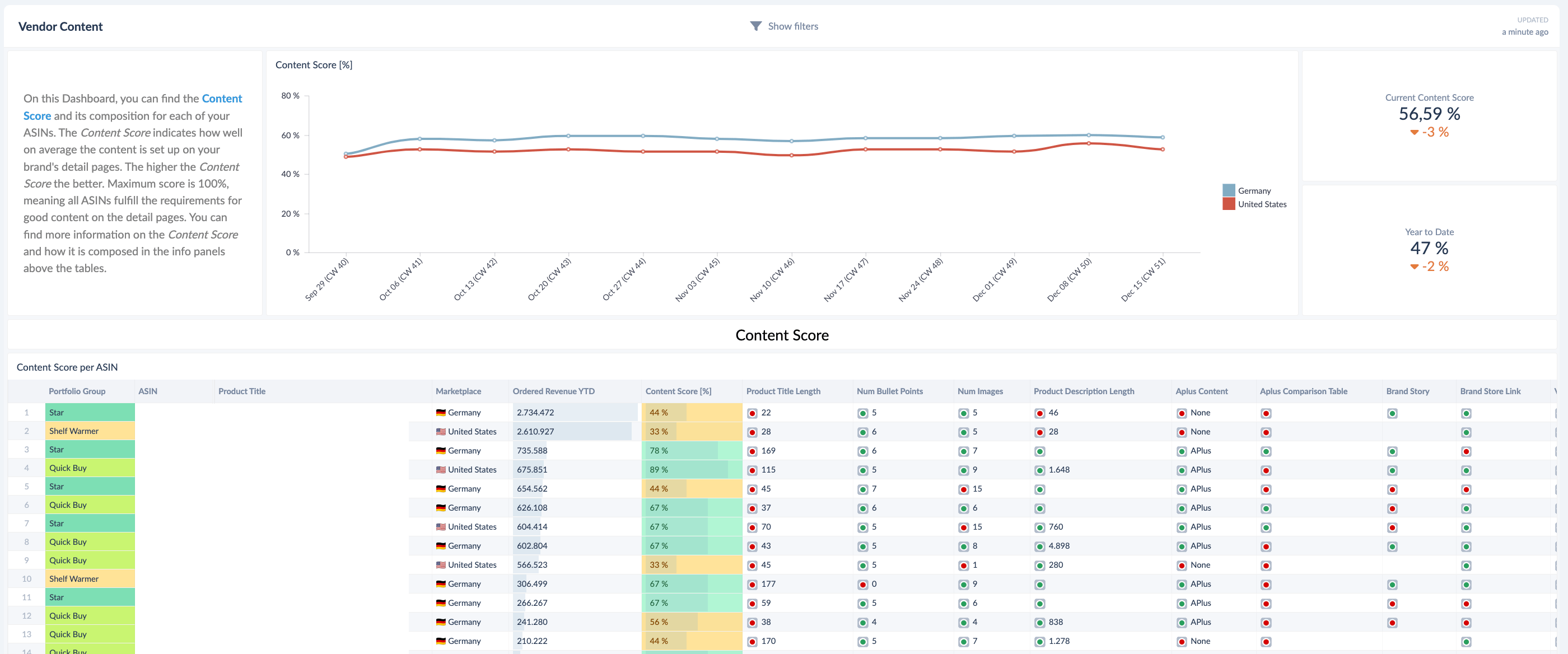Image resolution: width=1568 pixels, height=654 pixels.
Task: Click red Brand Store Link indicator in row 3
Action: [x=1466, y=451]
